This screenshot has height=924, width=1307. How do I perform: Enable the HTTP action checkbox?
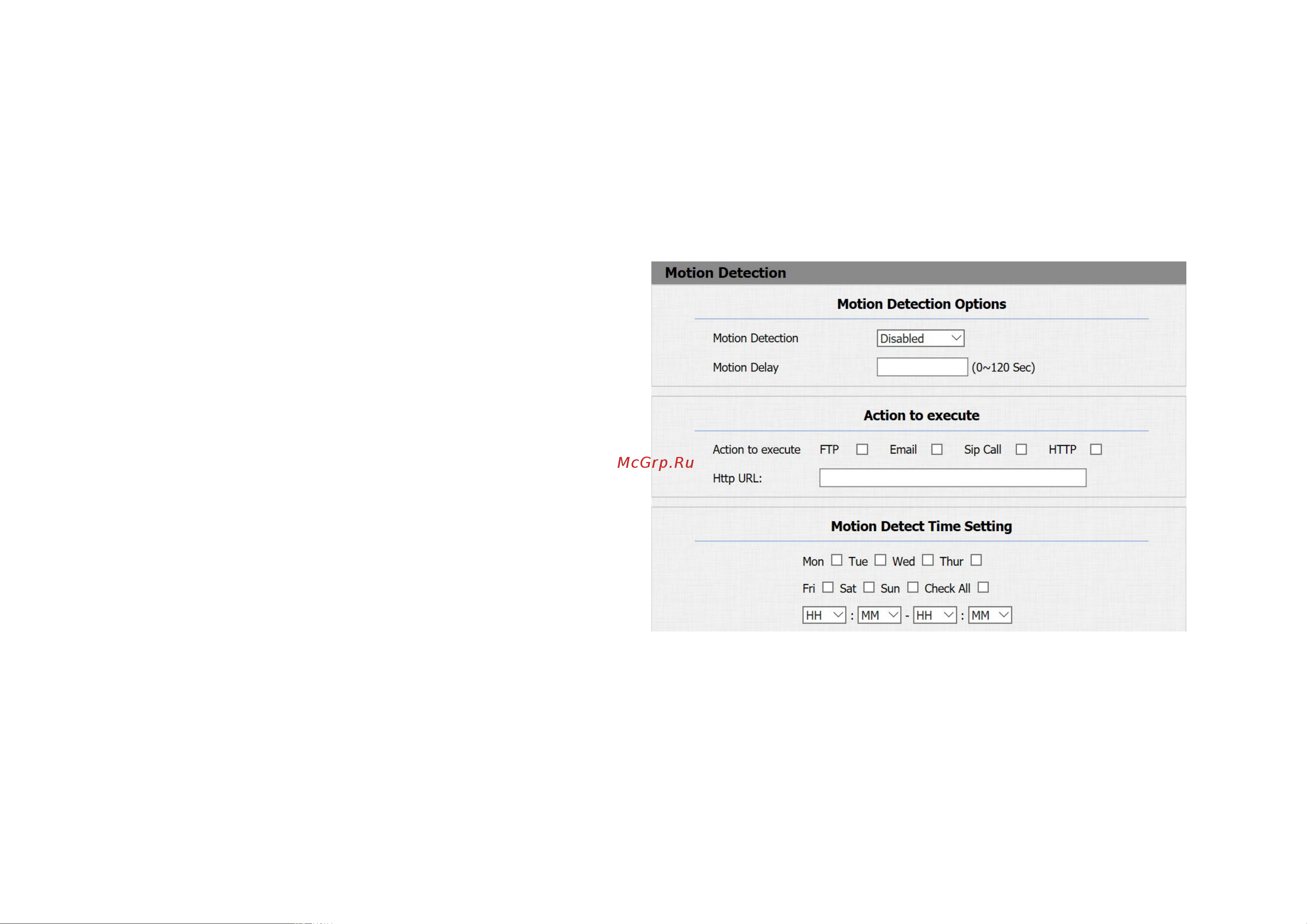(x=1096, y=450)
